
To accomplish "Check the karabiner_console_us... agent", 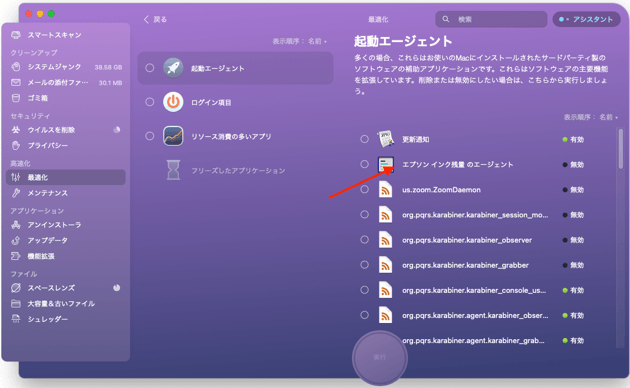I will [364, 290].
